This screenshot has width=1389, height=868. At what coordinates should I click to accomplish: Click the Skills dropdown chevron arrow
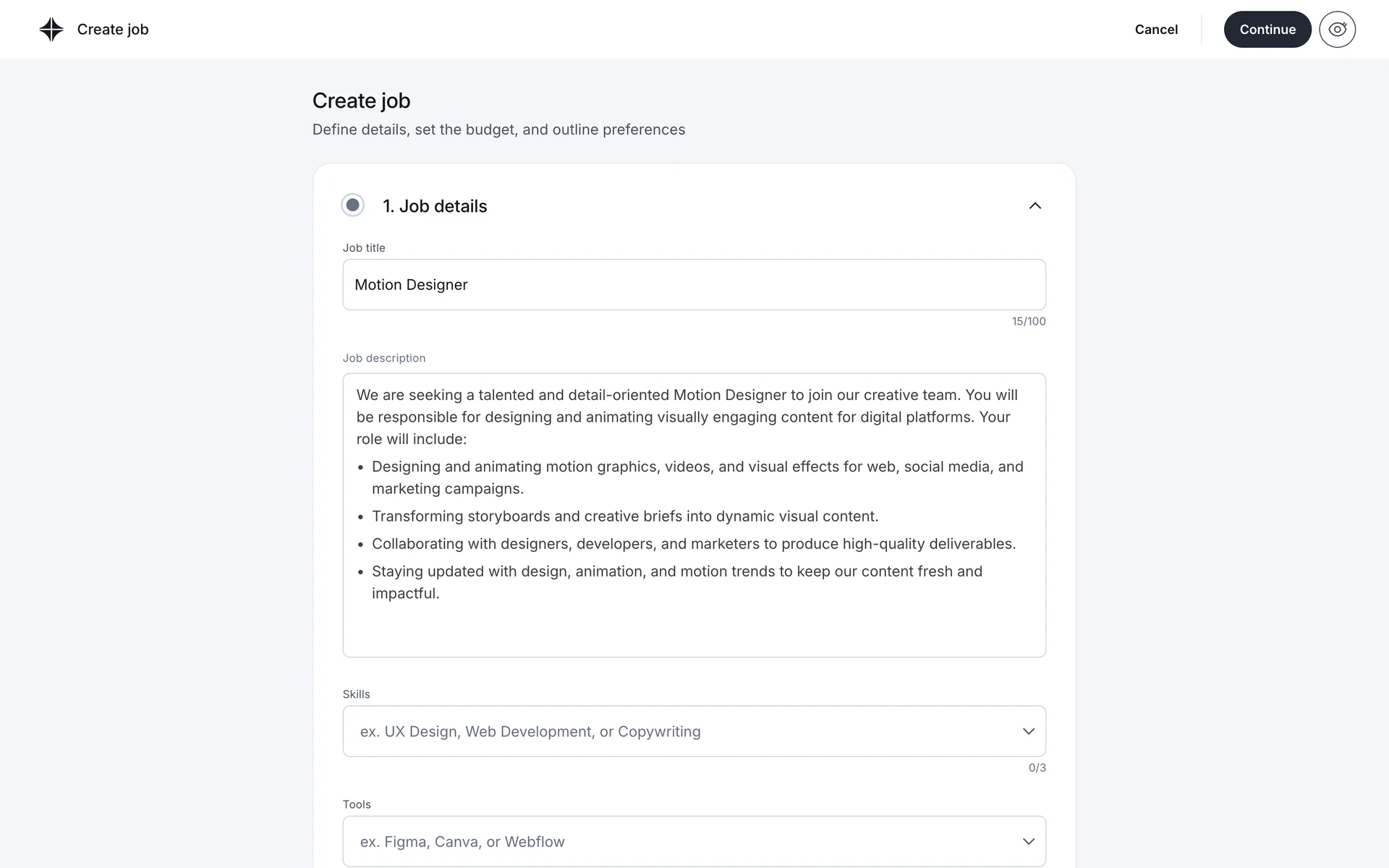point(1028,731)
